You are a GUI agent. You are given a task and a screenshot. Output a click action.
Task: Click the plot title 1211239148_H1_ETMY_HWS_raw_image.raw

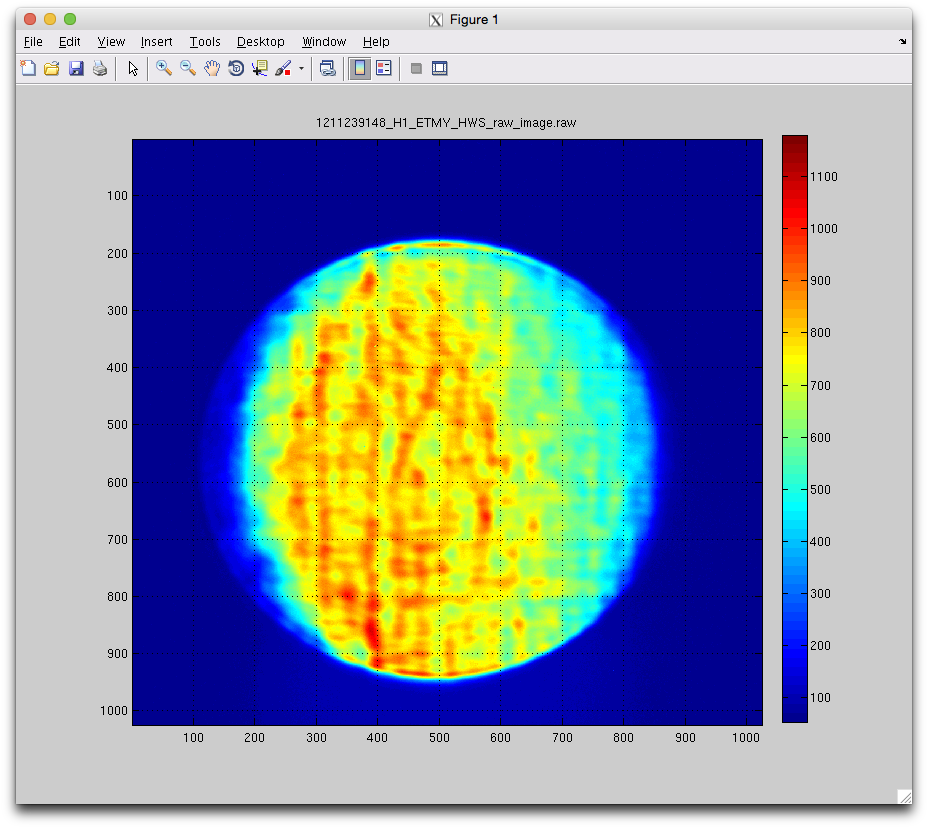click(446, 123)
